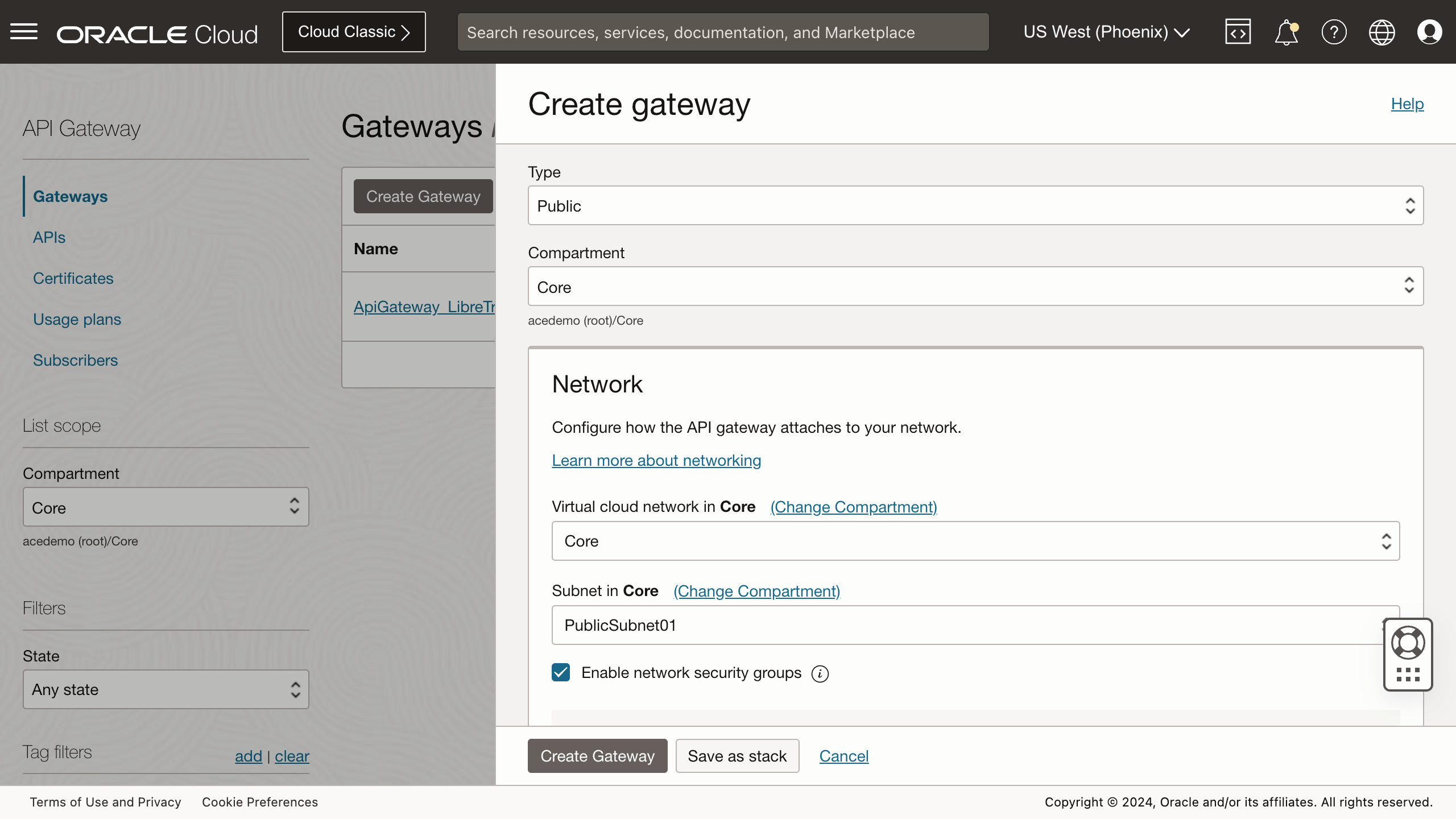Open the ApiGateway_LibreTr gateway link
Viewport: 1456px width, 819px height.
coord(424,307)
